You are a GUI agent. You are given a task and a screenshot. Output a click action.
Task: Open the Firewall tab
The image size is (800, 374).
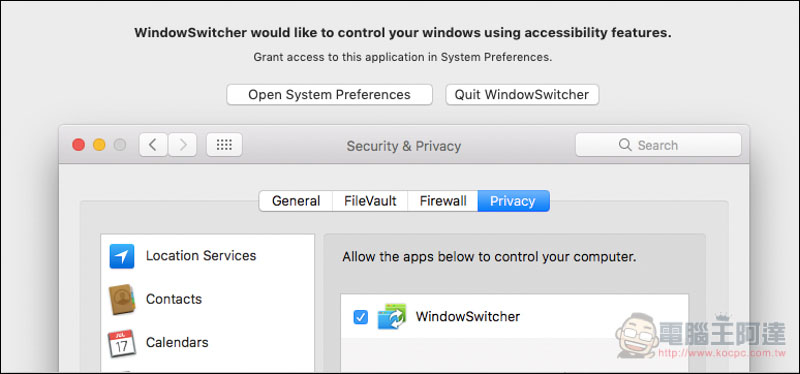click(443, 201)
